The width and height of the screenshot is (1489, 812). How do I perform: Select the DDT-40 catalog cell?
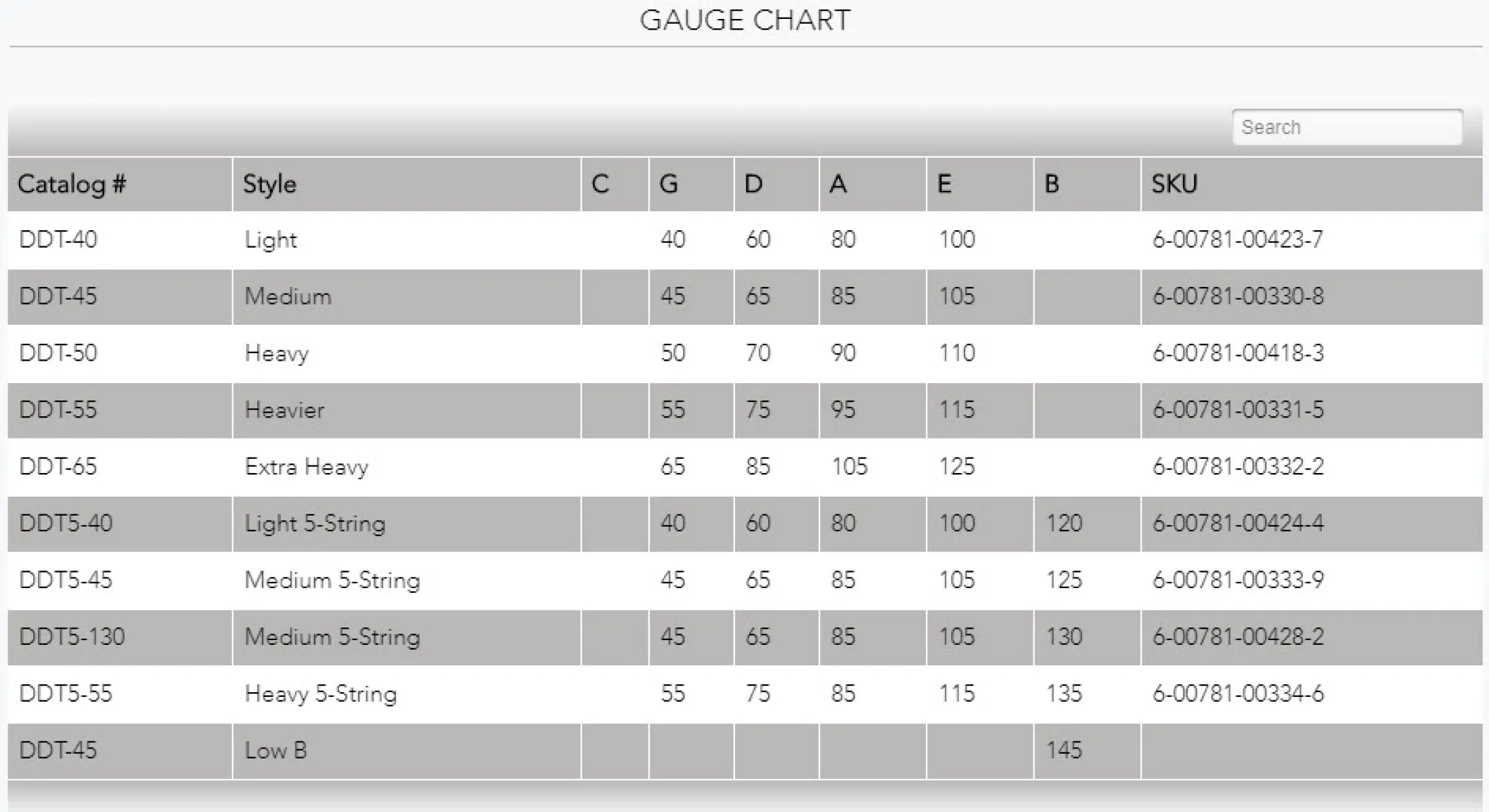click(x=58, y=240)
